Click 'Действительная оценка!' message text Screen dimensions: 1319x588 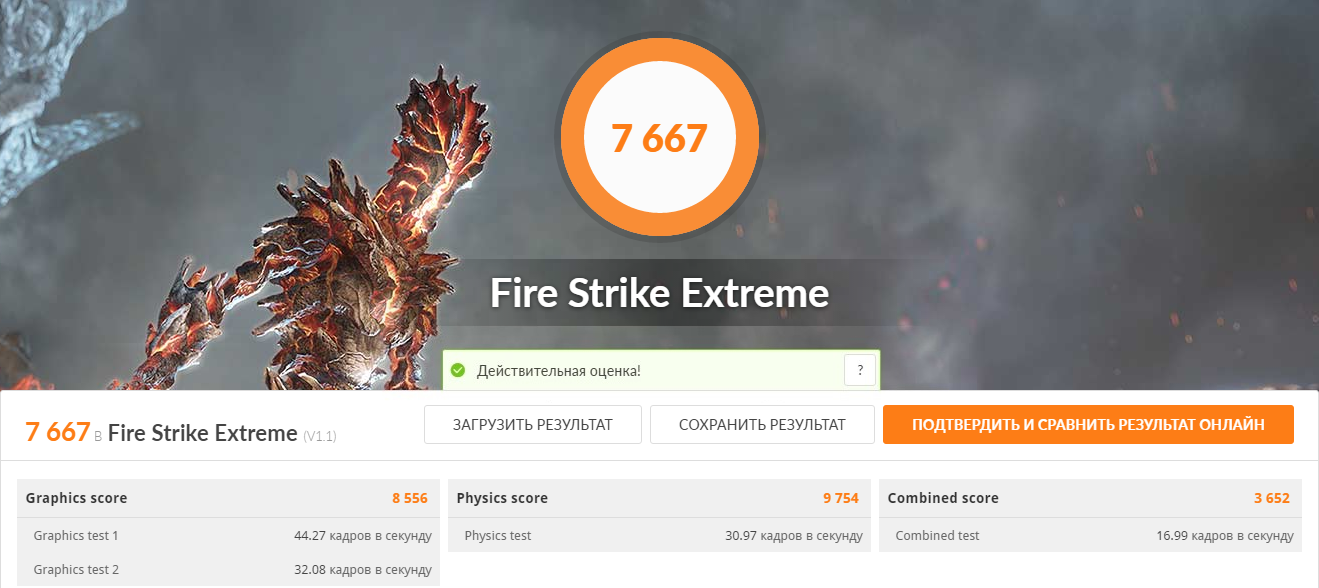pos(559,371)
